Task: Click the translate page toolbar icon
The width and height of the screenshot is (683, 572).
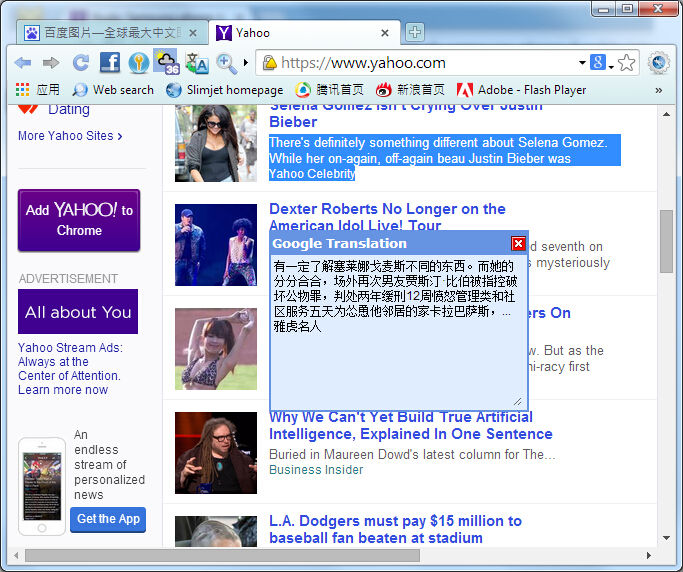Action: tap(197, 63)
